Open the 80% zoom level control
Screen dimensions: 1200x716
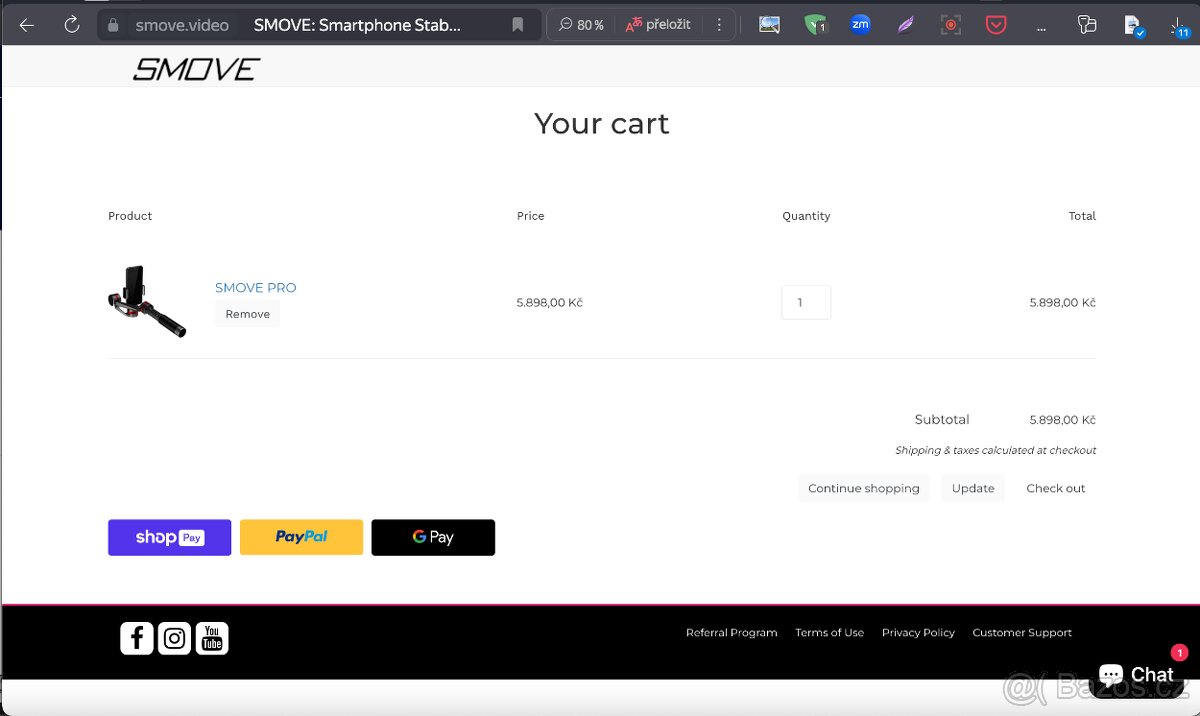coord(581,25)
